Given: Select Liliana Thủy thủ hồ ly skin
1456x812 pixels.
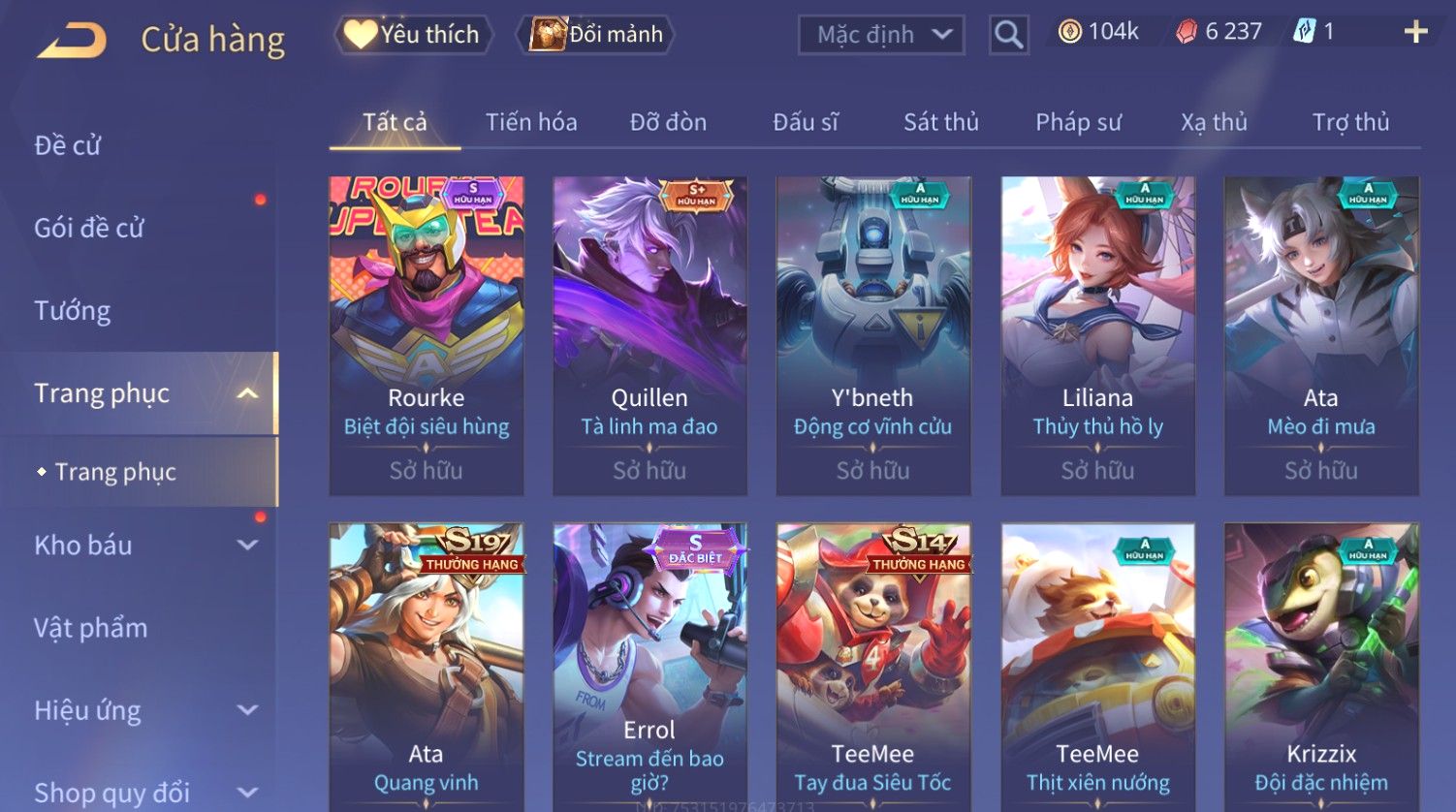Looking at the screenshot, I should 1097,336.
